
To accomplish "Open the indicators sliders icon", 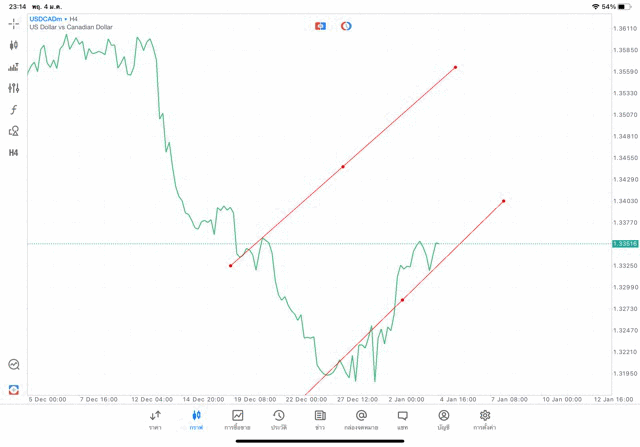I will click(x=14, y=88).
